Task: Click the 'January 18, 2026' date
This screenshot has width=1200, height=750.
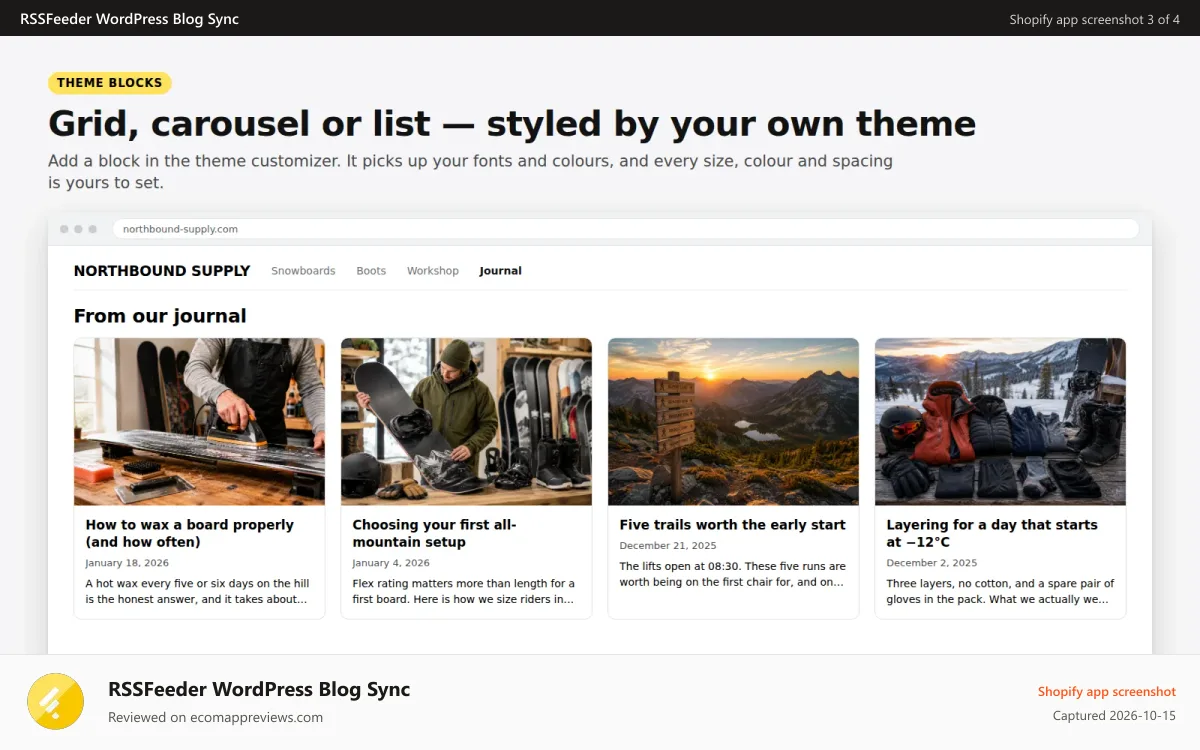Action: tap(127, 563)
